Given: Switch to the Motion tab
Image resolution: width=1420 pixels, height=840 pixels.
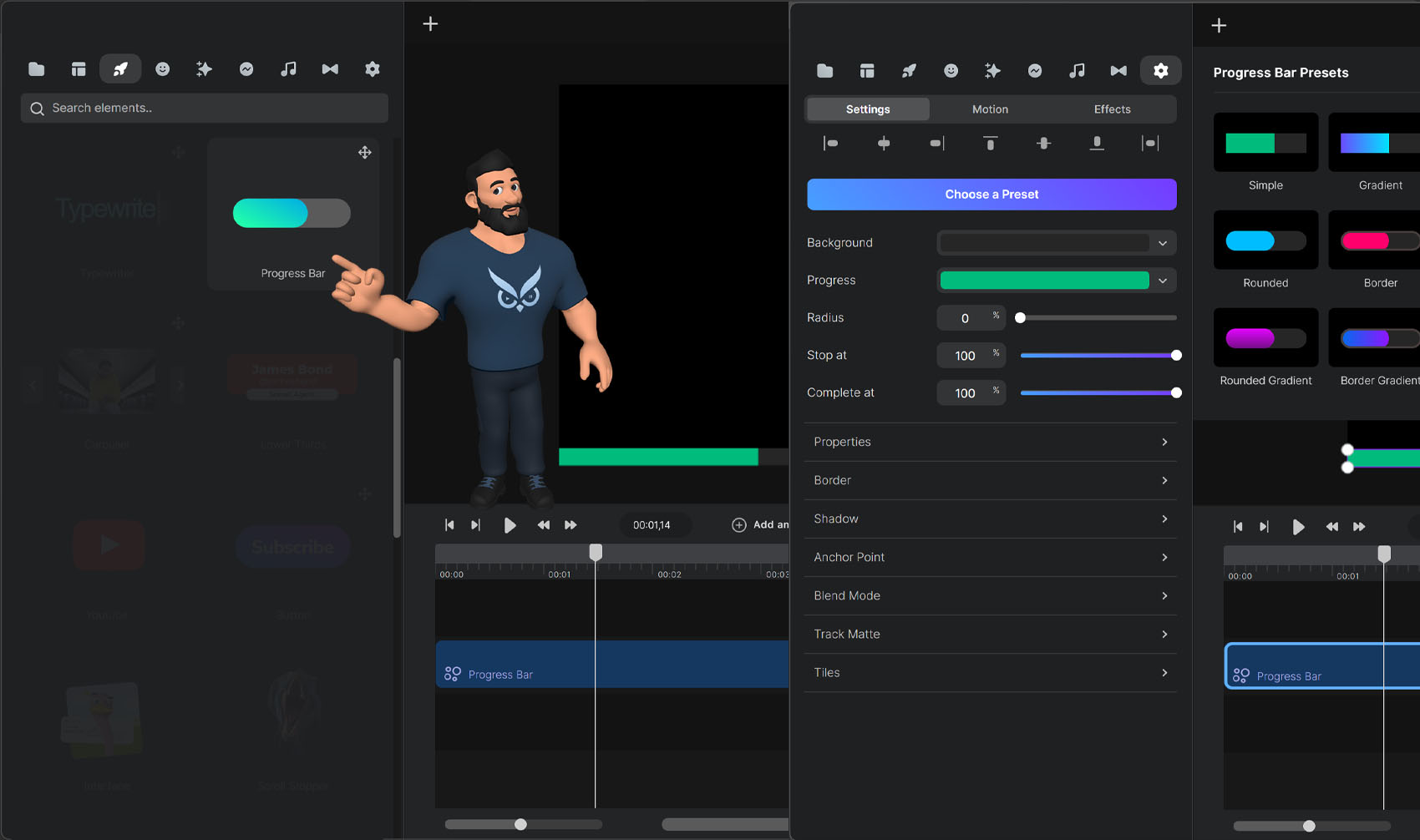Looking at the screenshot, I should 990,109.
